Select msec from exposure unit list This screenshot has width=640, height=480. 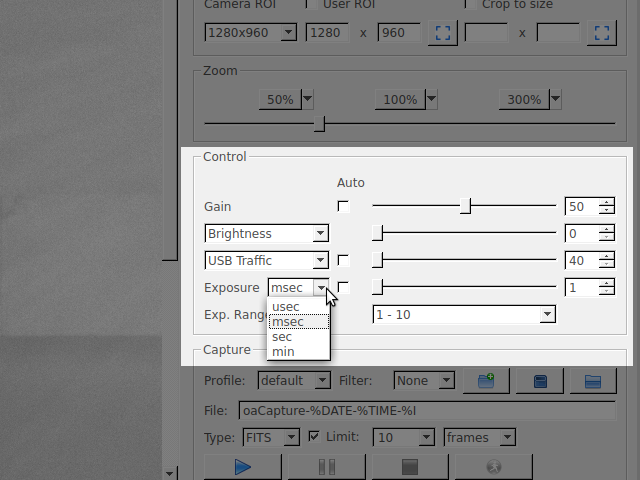click(298, 322)
